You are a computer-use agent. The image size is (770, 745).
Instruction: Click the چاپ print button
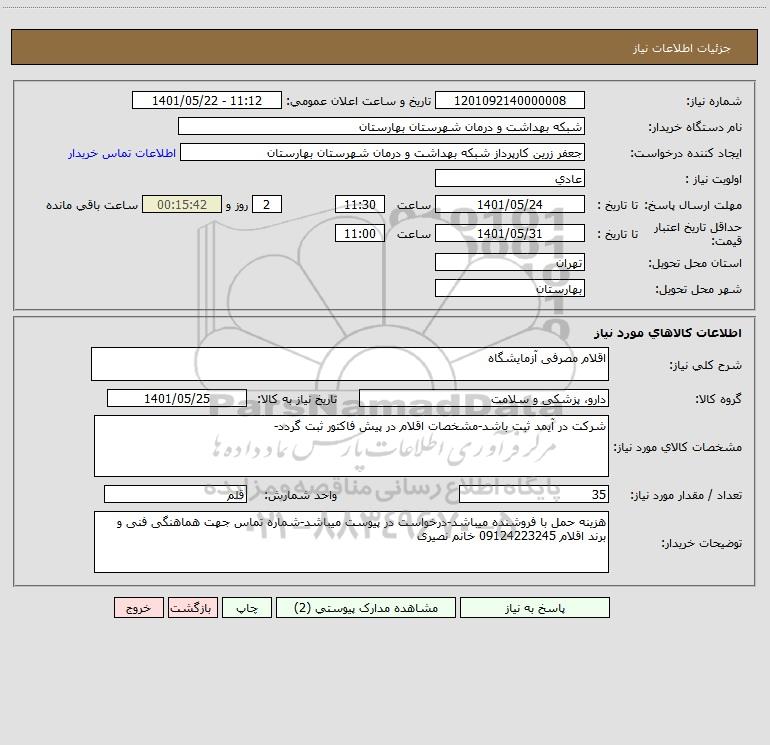(x=247, y=608)
